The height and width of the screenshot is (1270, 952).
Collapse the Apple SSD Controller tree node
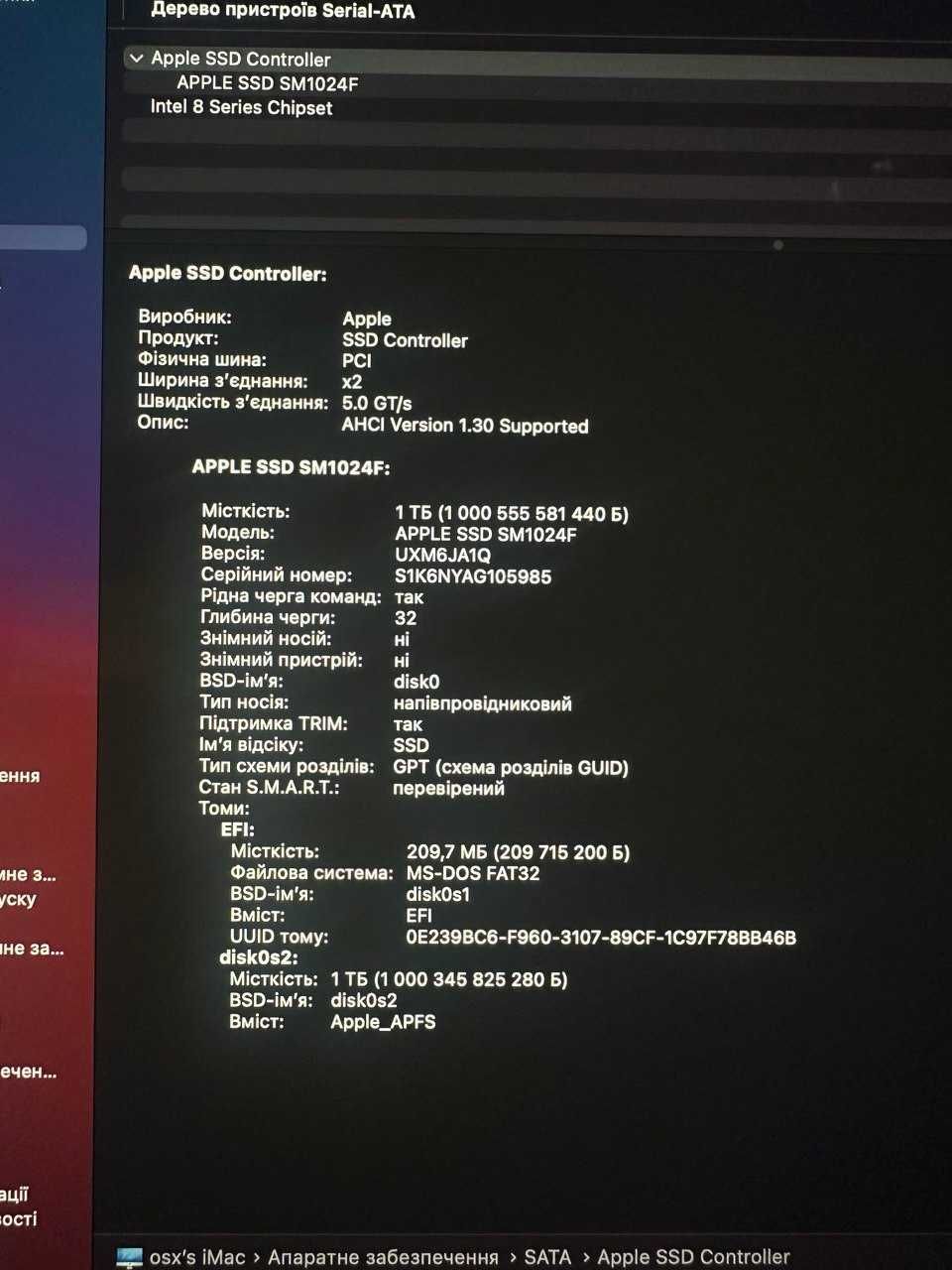(x=137, y=59)
